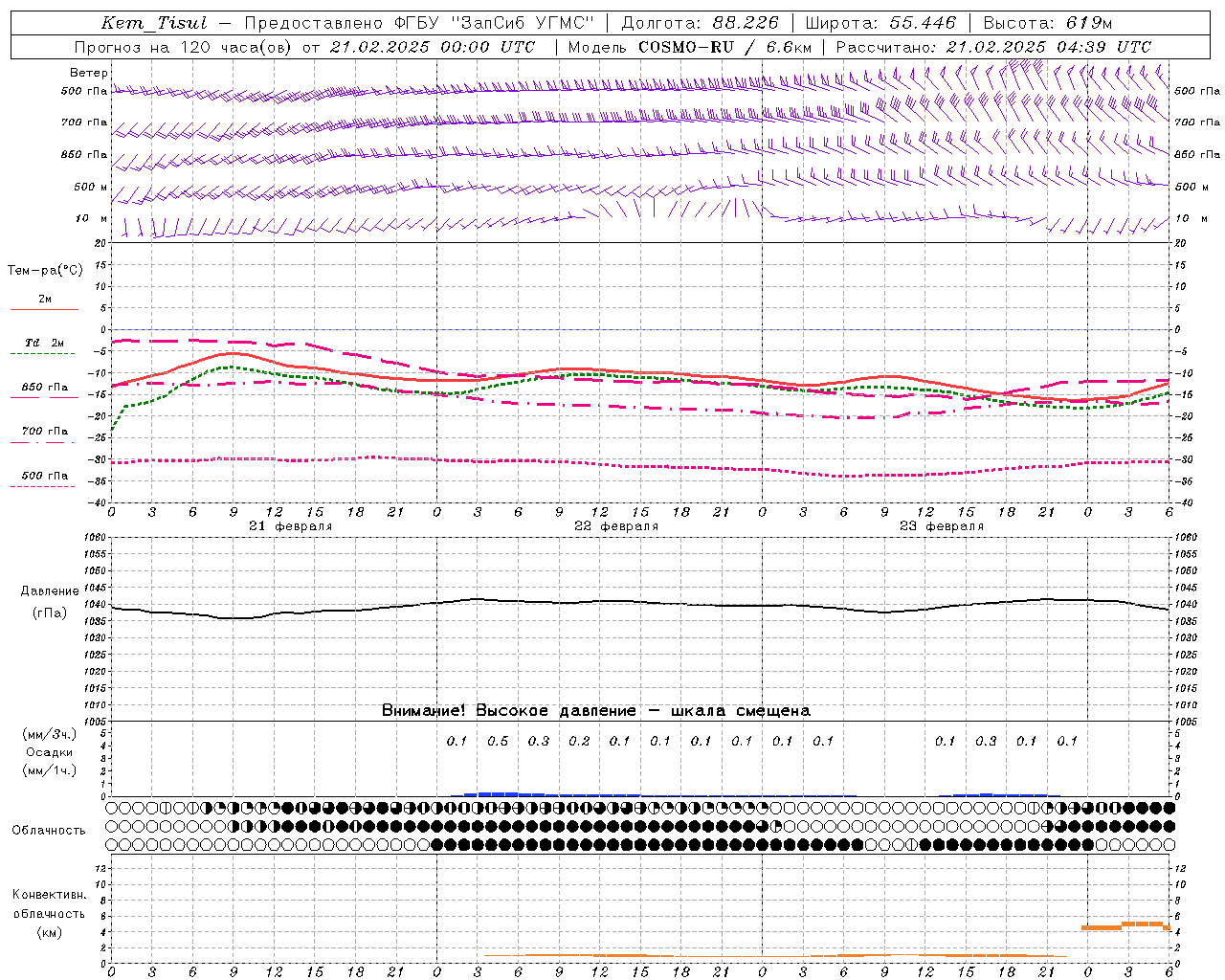Click the '850 гПа' temperature legend entry
The image size is (1225, 980).
tap(45, 388)
